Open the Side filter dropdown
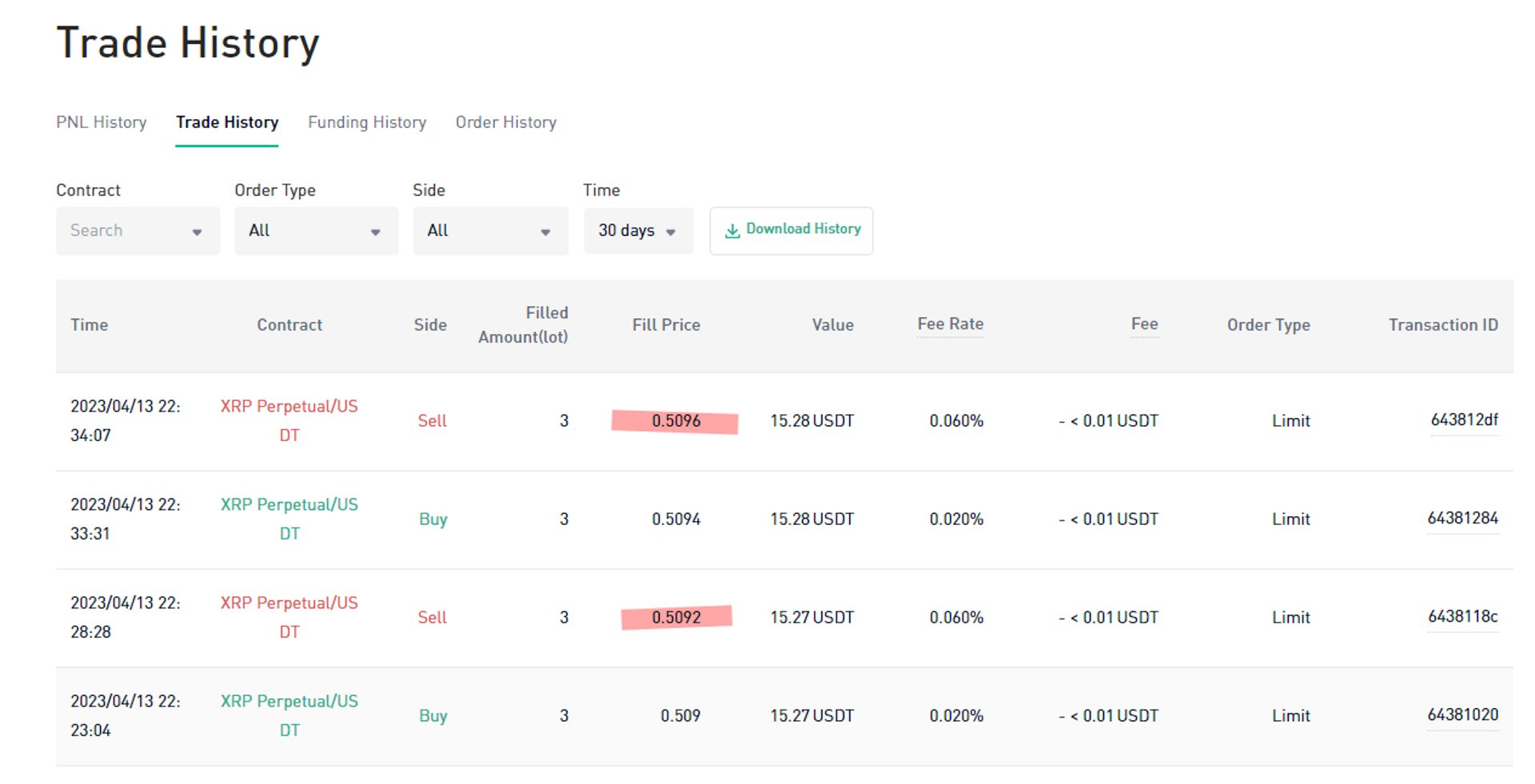 point(546,231)
